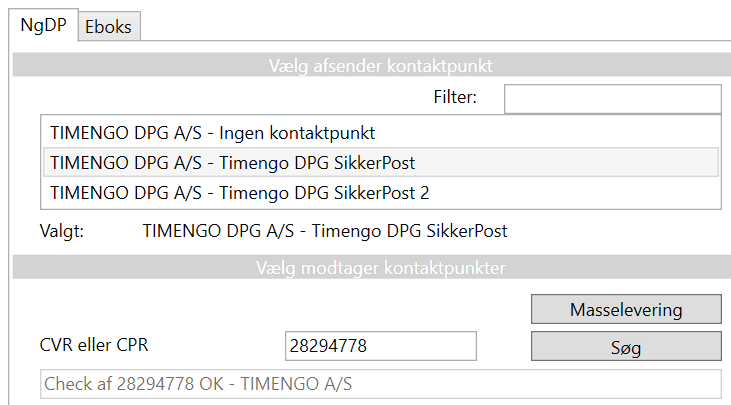Click the 'Check af 28294778 OK' status field

click(x=380, y=385)
